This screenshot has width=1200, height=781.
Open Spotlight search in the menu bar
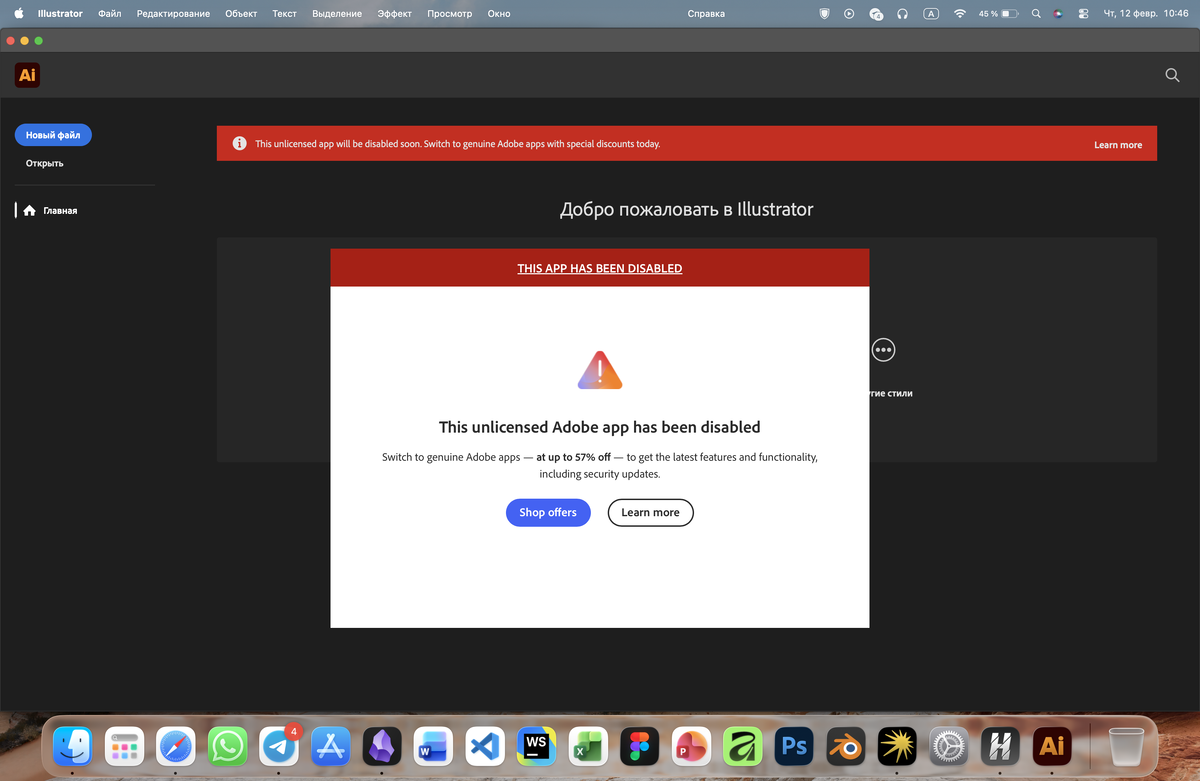(x=1035, y=14)
